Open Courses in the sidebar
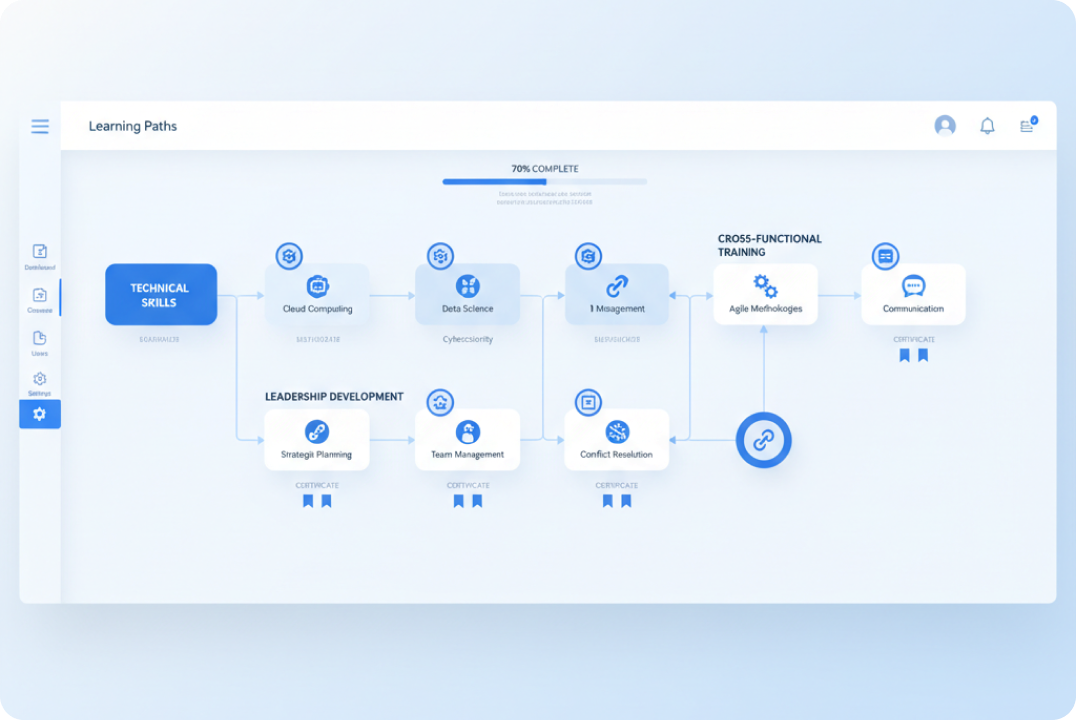Viewport: 1076px width, 720px height. point(40,301)
